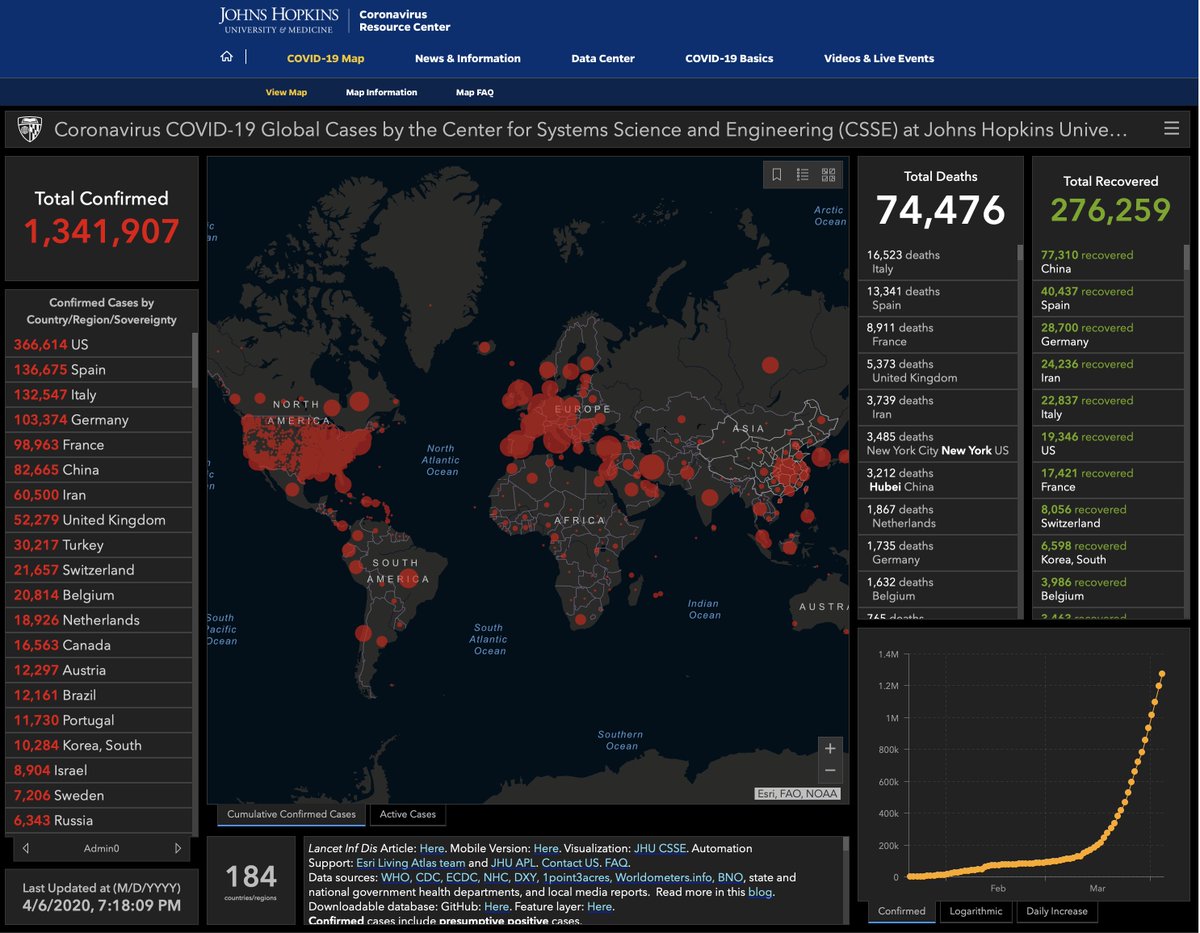This screenshot has width=1200, height=933.
Task: Open the WHO data source link
Action: (395, 877)
